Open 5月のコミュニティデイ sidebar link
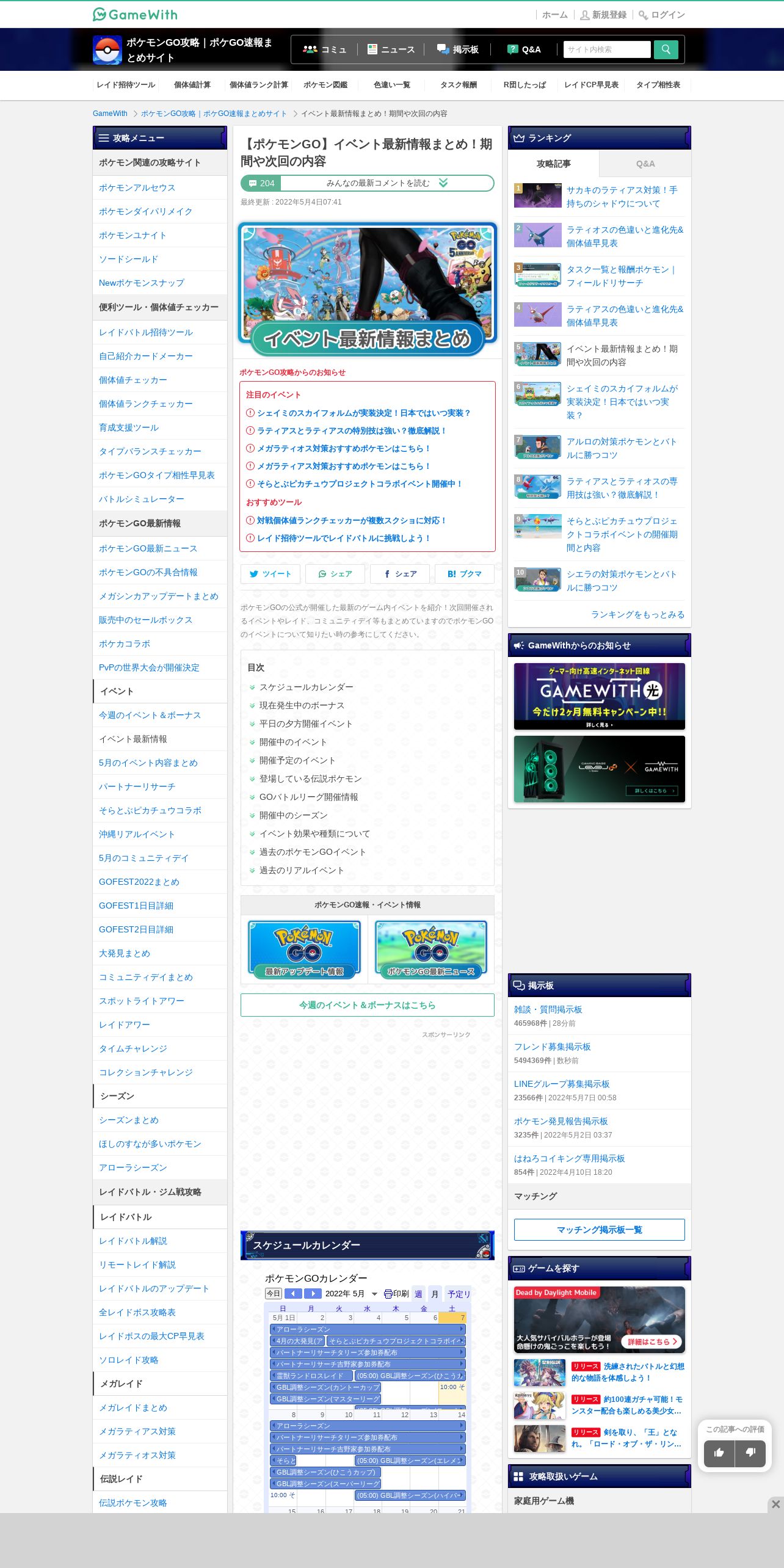The height and width of the screenshot is (1568, 784). [x=144, y=858]
